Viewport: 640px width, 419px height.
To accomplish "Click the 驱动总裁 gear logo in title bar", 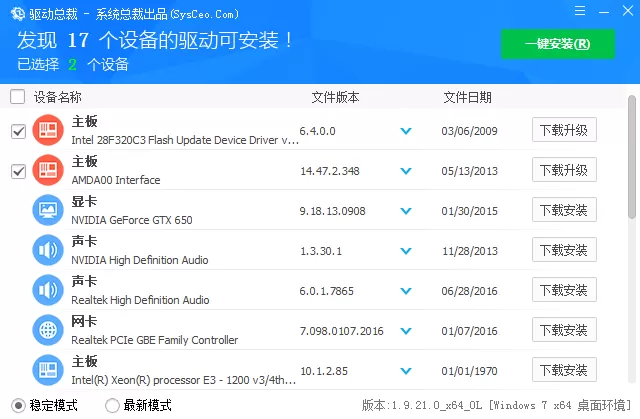I will pyautogui.click(x=18, y=14).
